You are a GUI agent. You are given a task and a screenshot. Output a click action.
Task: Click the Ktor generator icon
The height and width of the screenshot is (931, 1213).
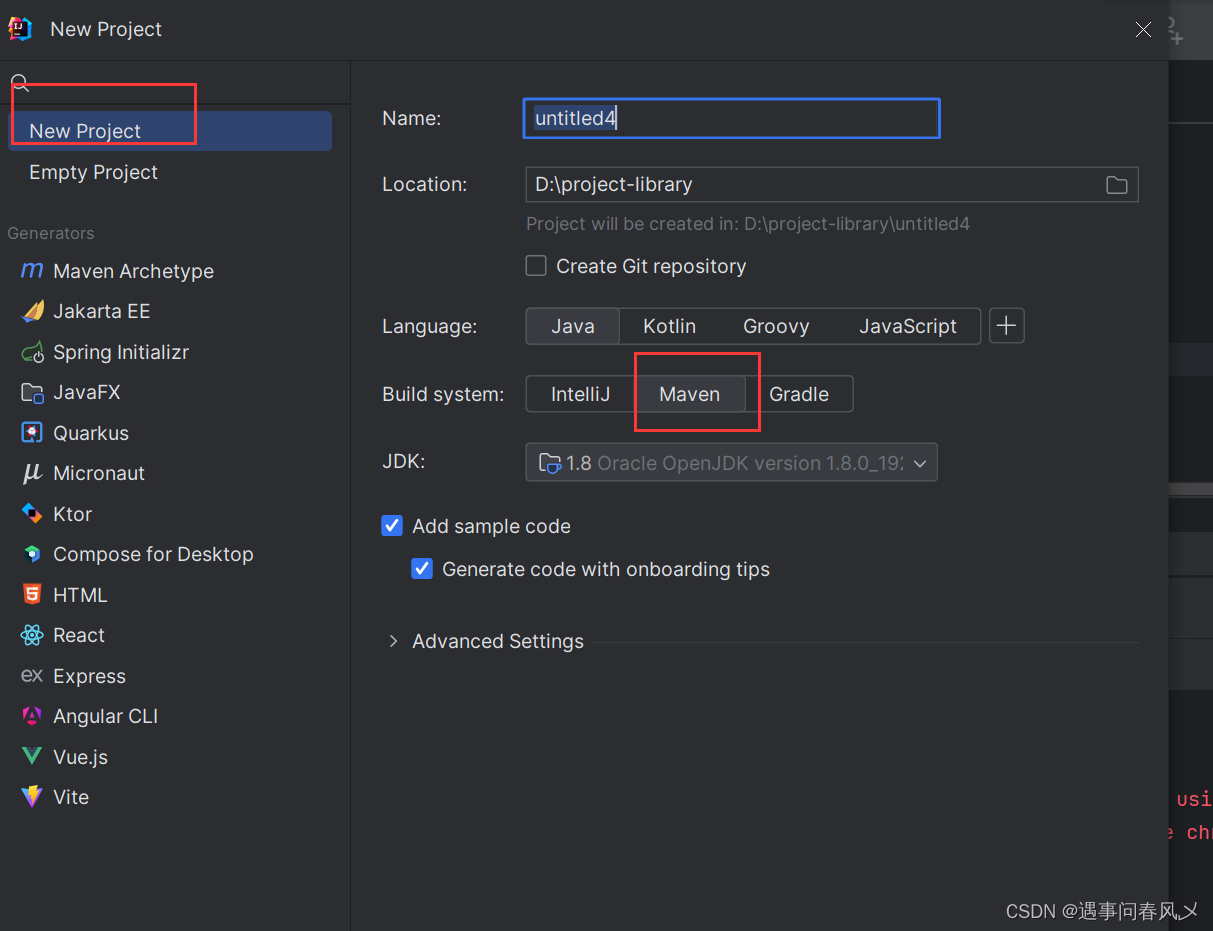point(33,513)
